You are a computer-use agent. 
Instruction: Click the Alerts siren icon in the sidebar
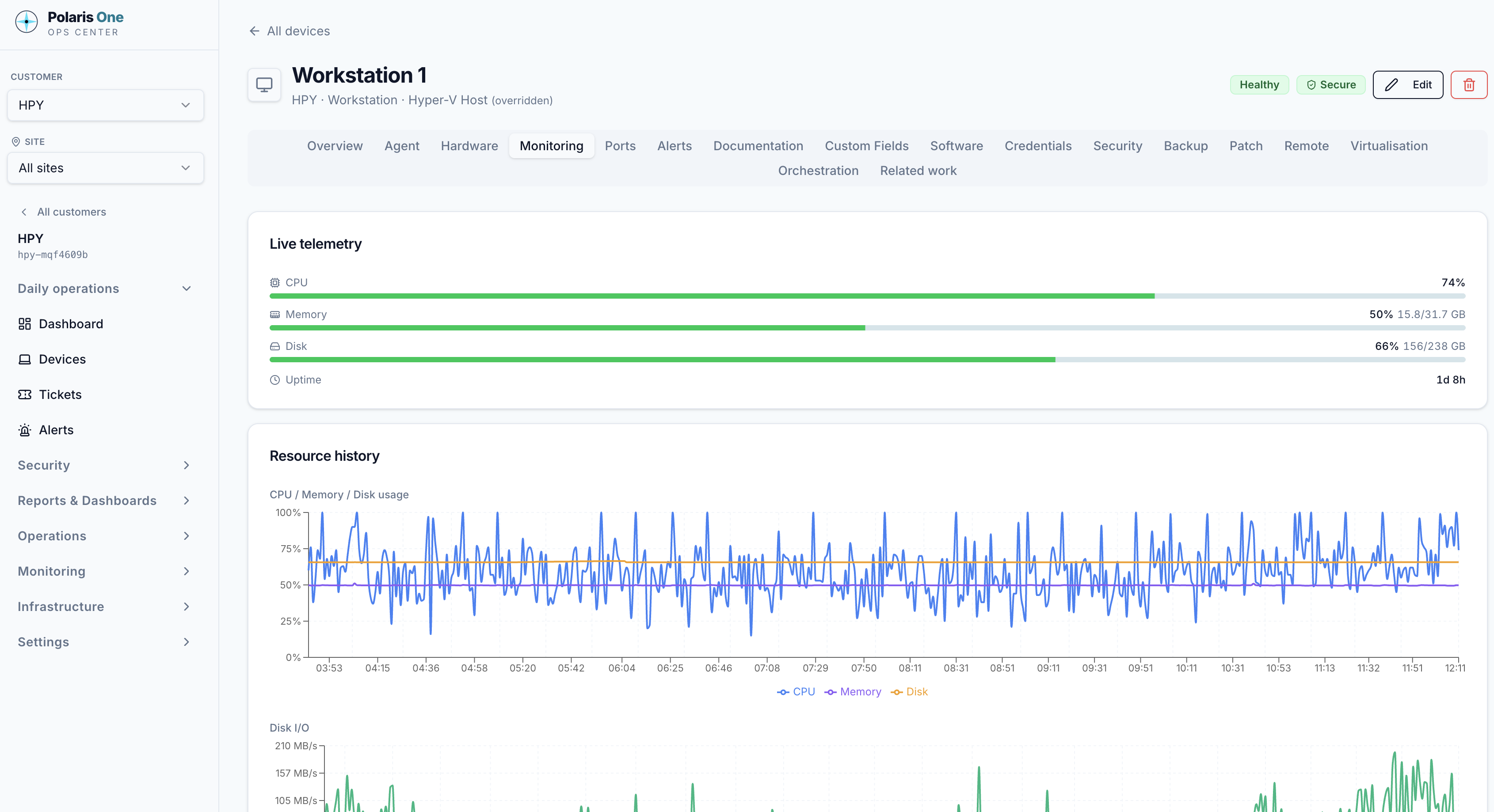[x=24, y=430]
